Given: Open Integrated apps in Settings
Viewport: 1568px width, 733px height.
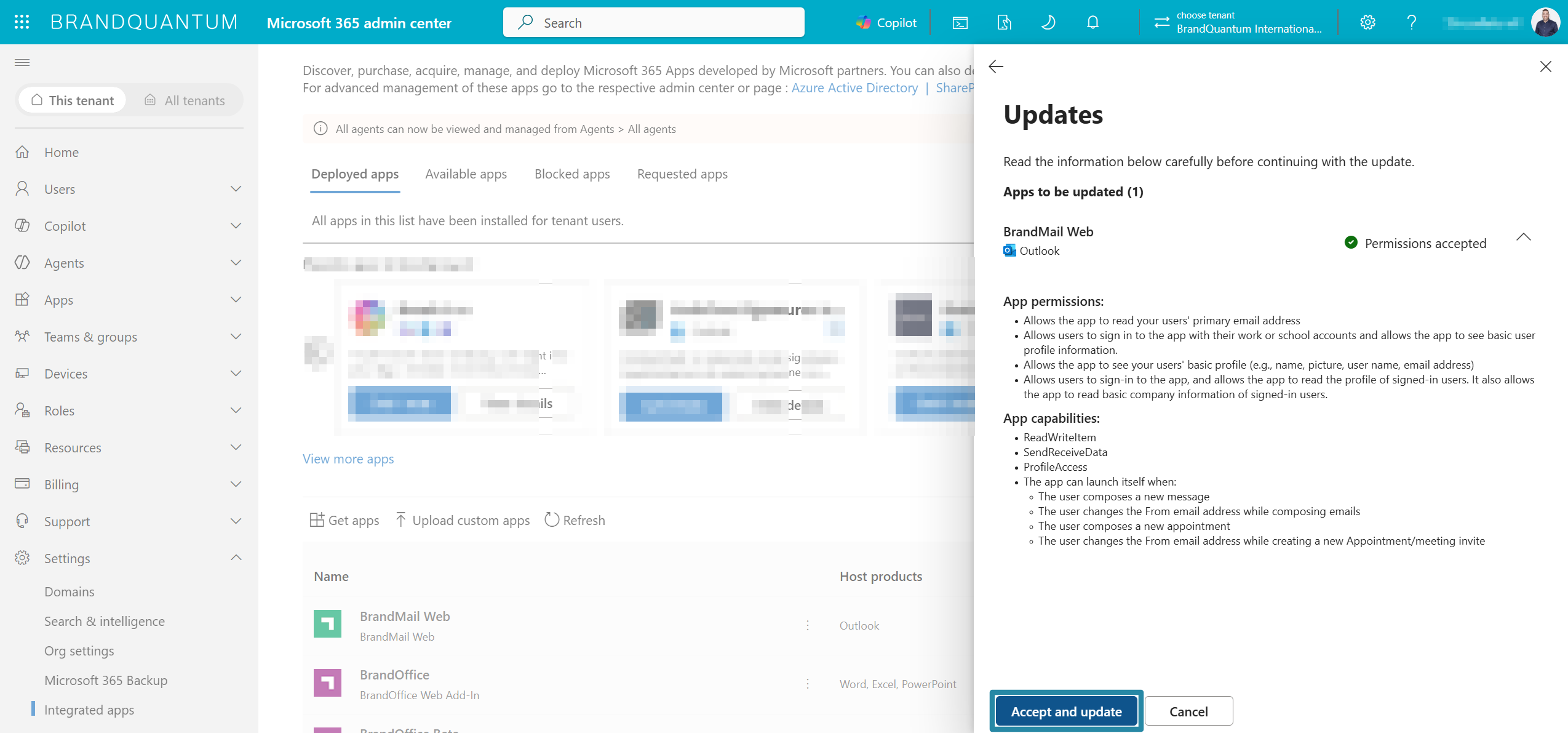Looking at the screenshot, I should click(89, 710).
